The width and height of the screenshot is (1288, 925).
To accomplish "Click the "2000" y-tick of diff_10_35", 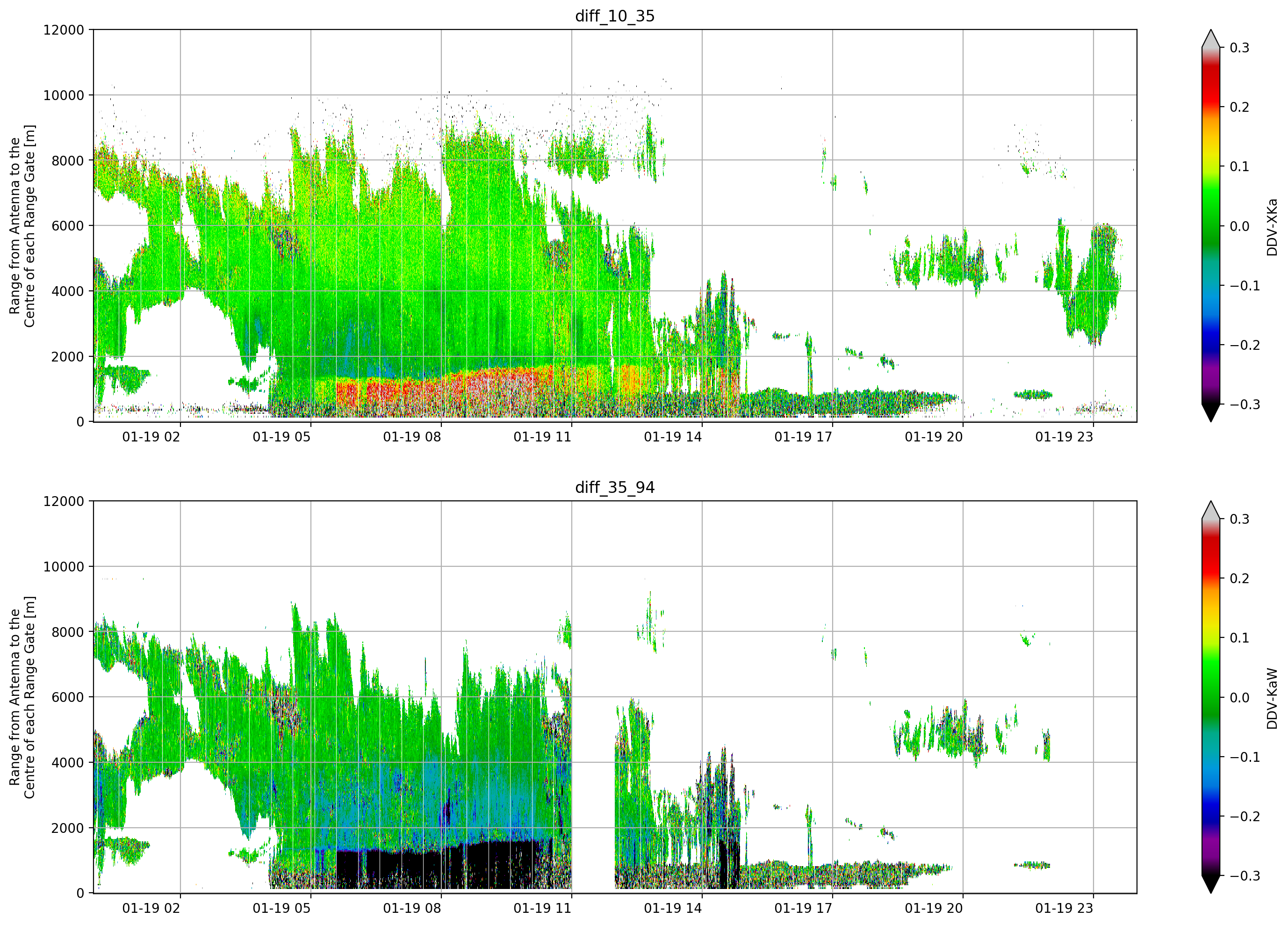I will tap(68, 357).
